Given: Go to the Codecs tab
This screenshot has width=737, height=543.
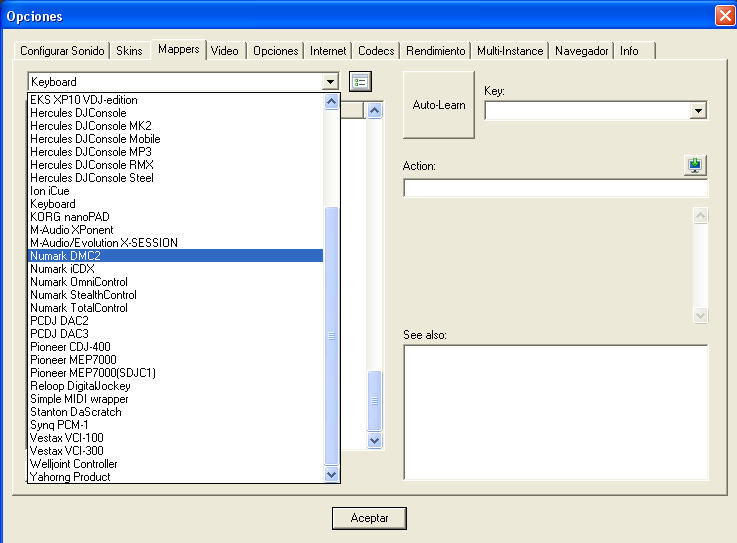Looking at the screenshot, I should coord(376,51).
